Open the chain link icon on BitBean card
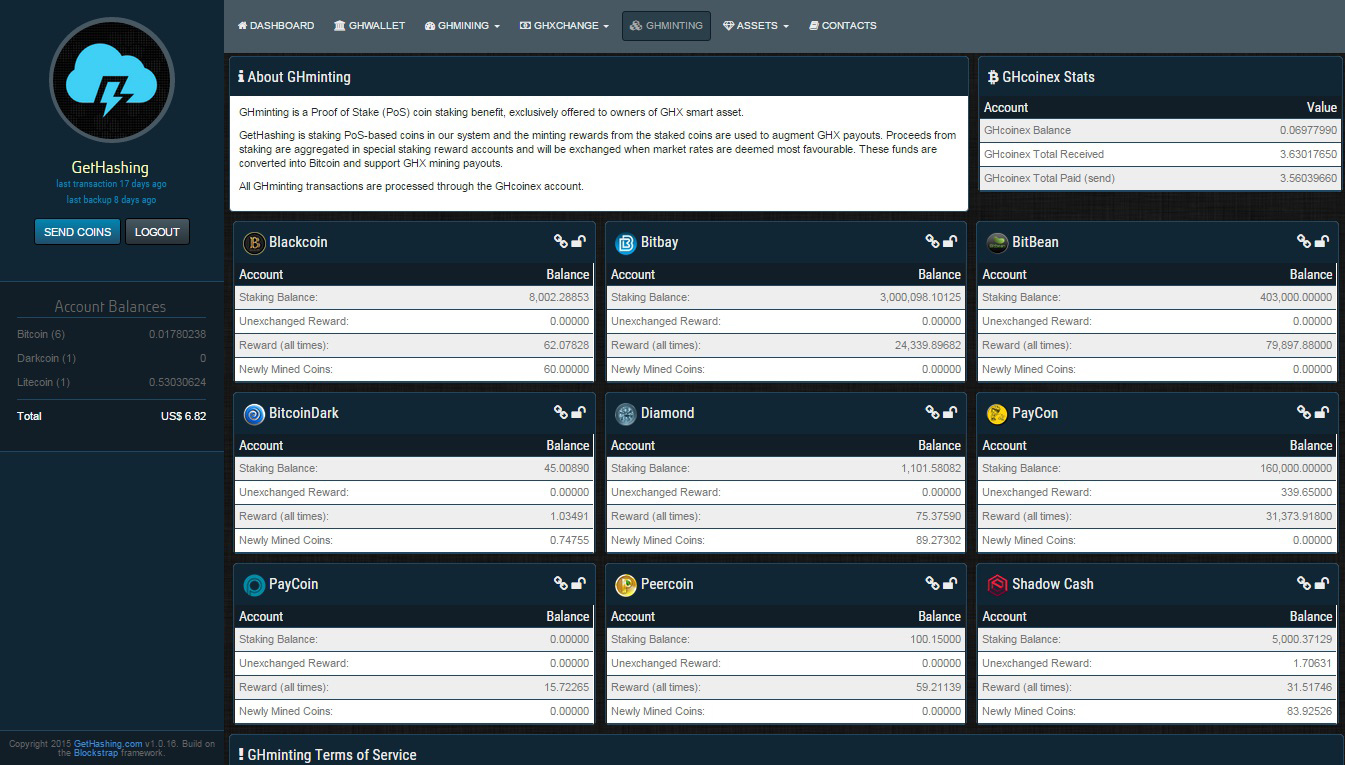This screenshot has height=765, width=1345. [x=1304, y=241]
